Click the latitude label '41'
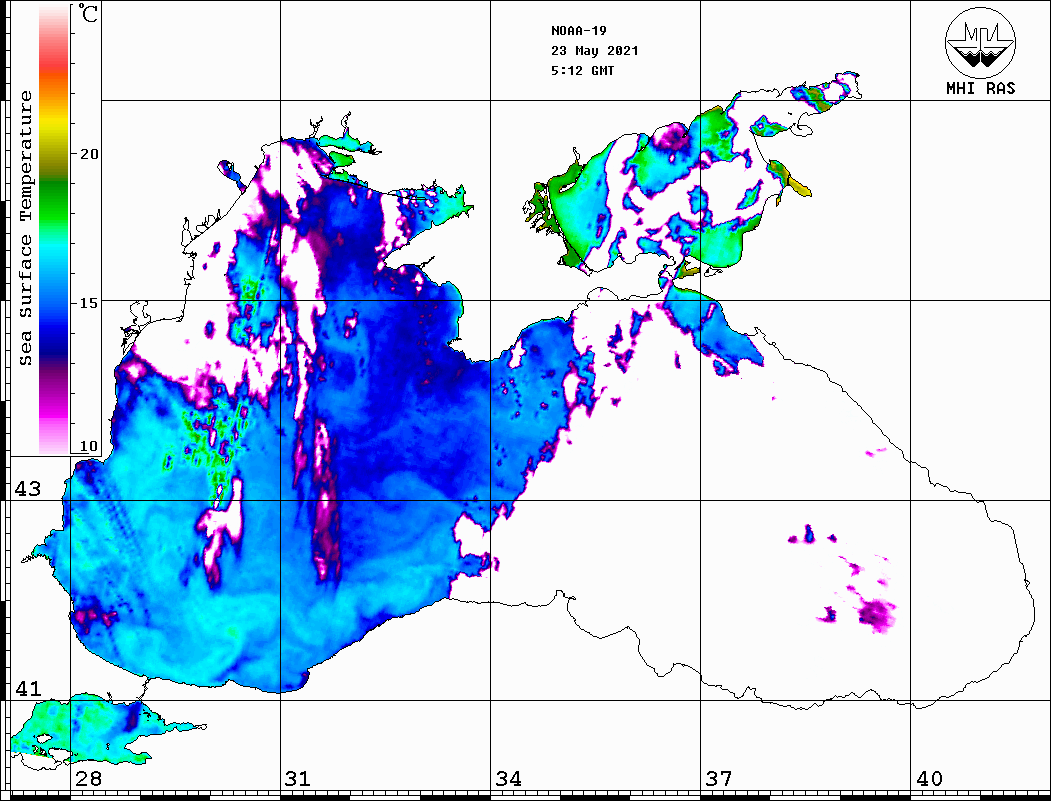 tap(27, 688)
